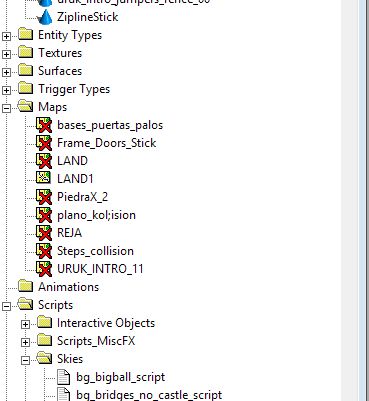This screenshot has height=401, width=369.
Task: Select the Maps label
Action: click(52, 107)
